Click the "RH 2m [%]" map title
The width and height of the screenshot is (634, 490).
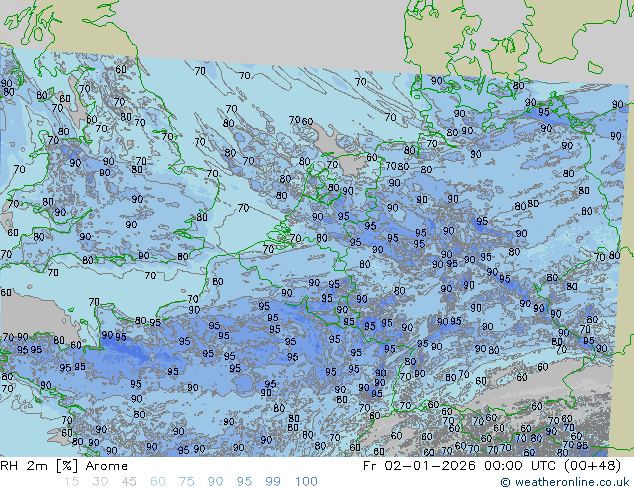coord(39,466)
